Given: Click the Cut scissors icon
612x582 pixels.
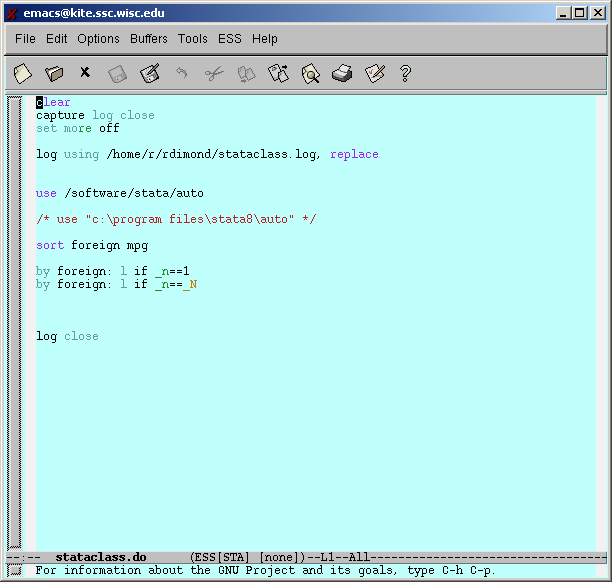Looking at the screenshot, I should (214, 73).
